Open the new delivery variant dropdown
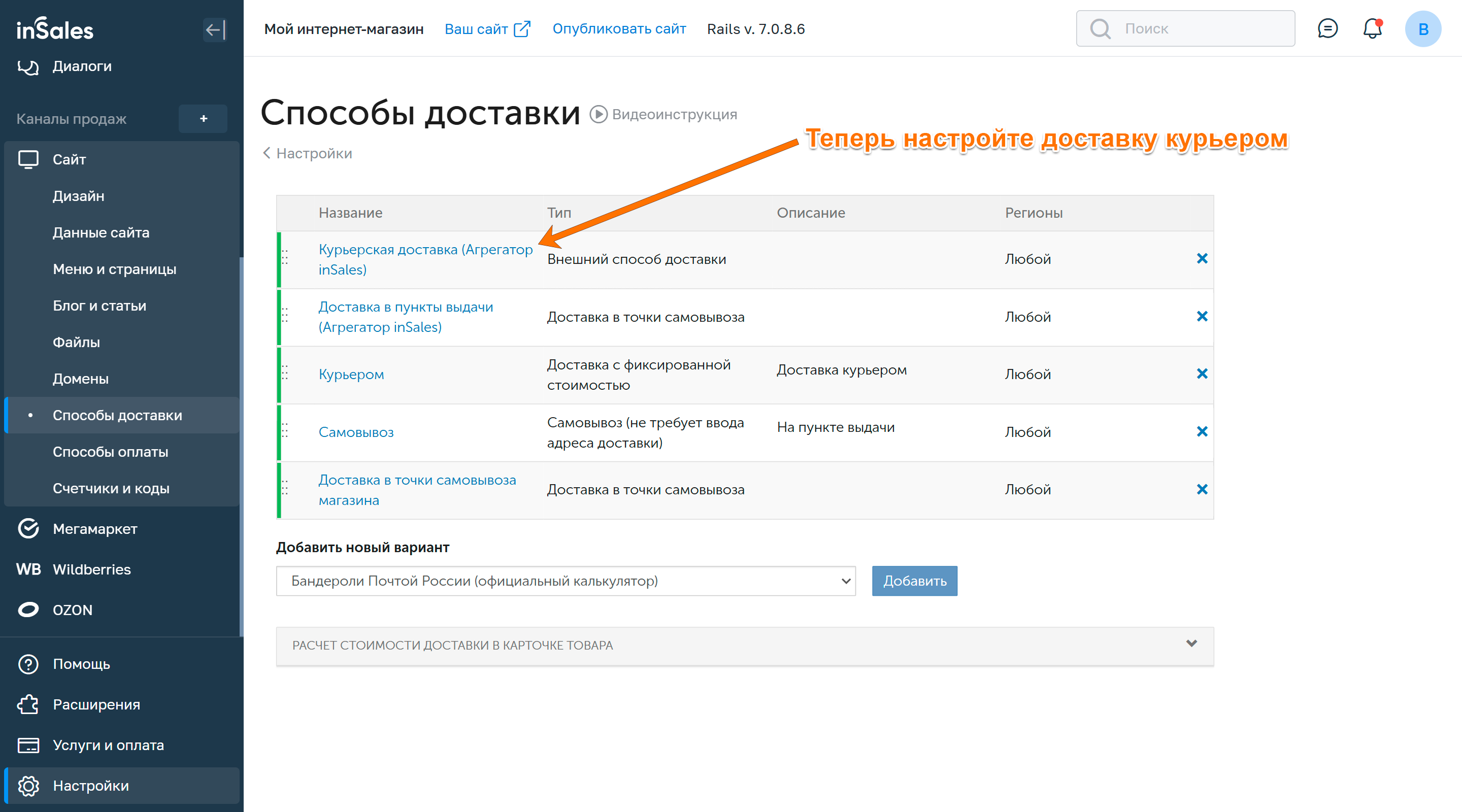Image resolution: width=1462 pixels, height=812 pixels. [x=566, y=581]
